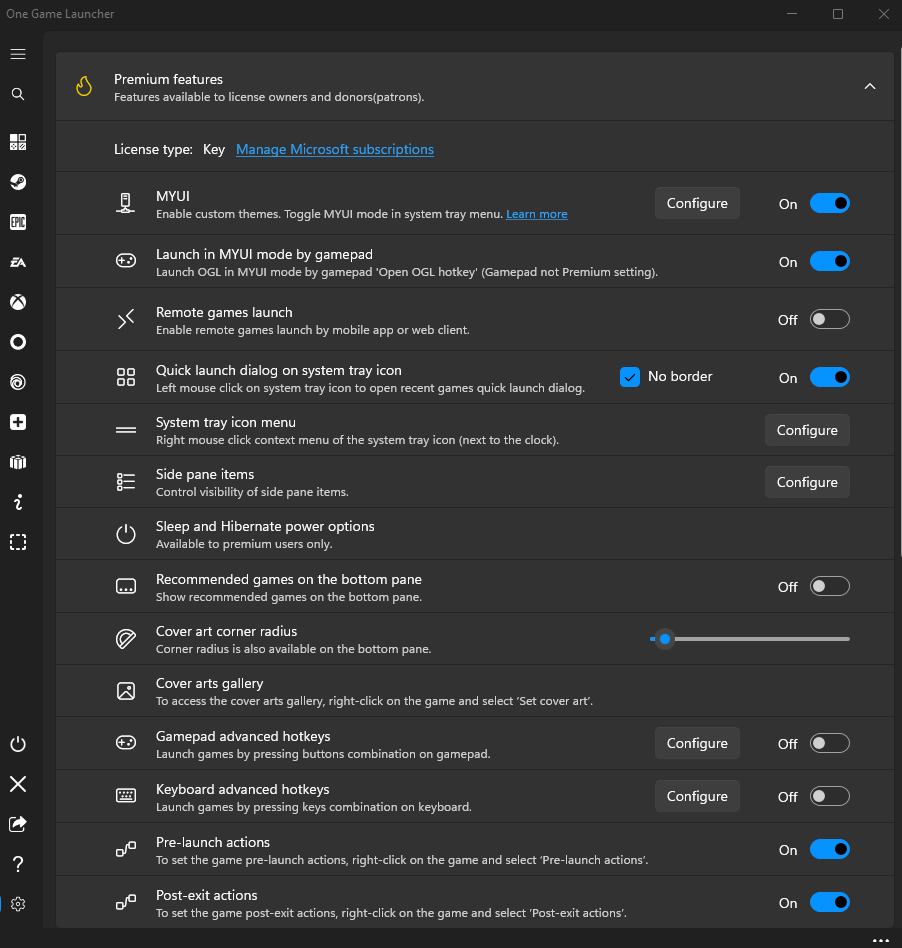Open search from the sidebar
The image size is (902, 948).
click(x=18, y=94)
